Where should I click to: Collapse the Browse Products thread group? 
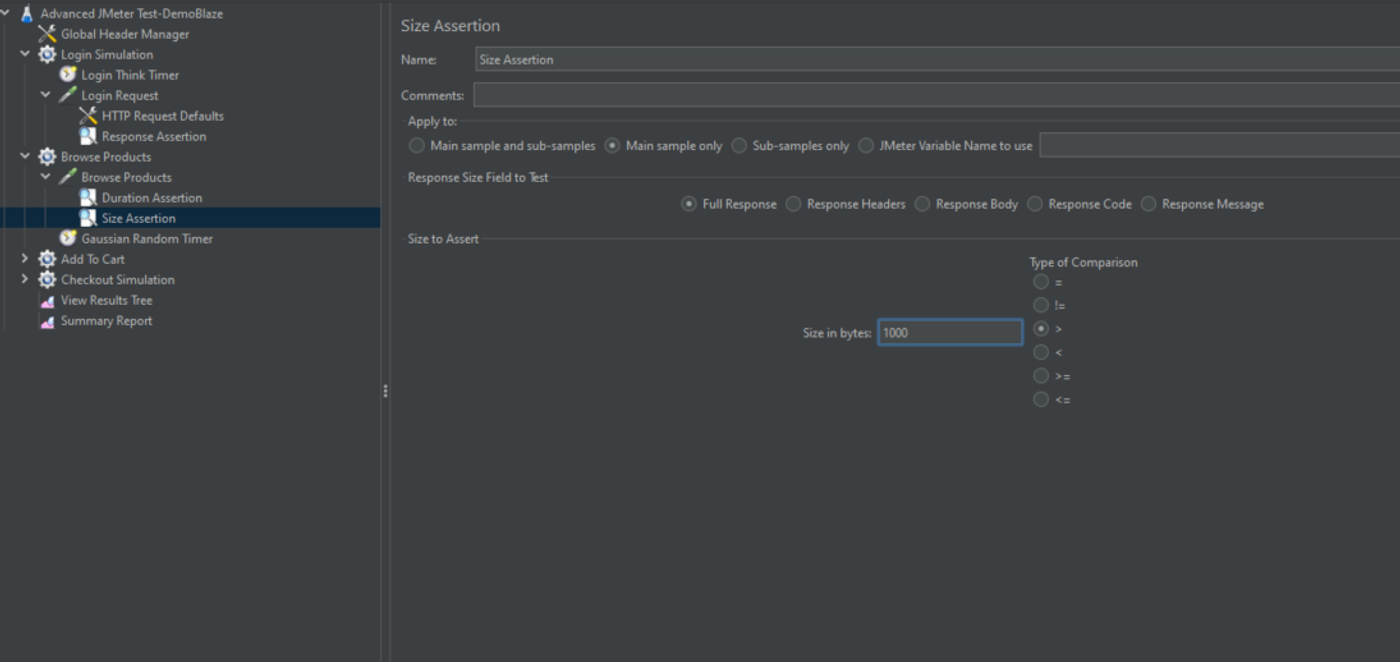point(25,156)
